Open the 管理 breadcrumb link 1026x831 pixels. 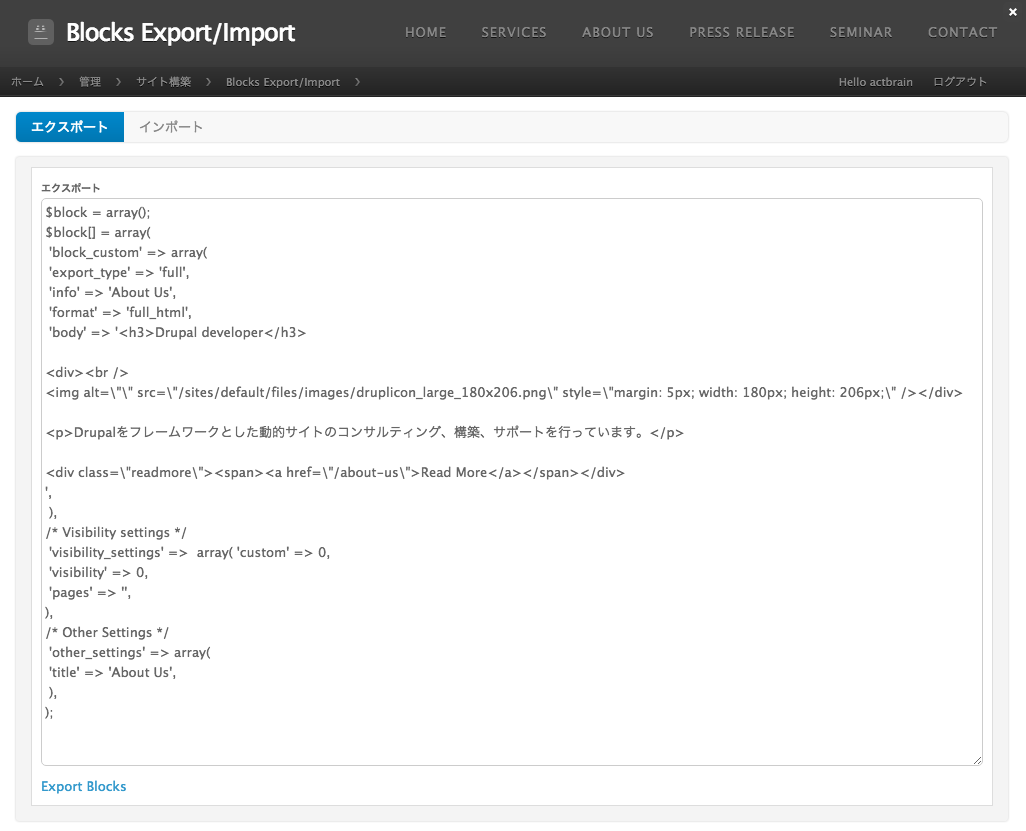coord(90,82)
